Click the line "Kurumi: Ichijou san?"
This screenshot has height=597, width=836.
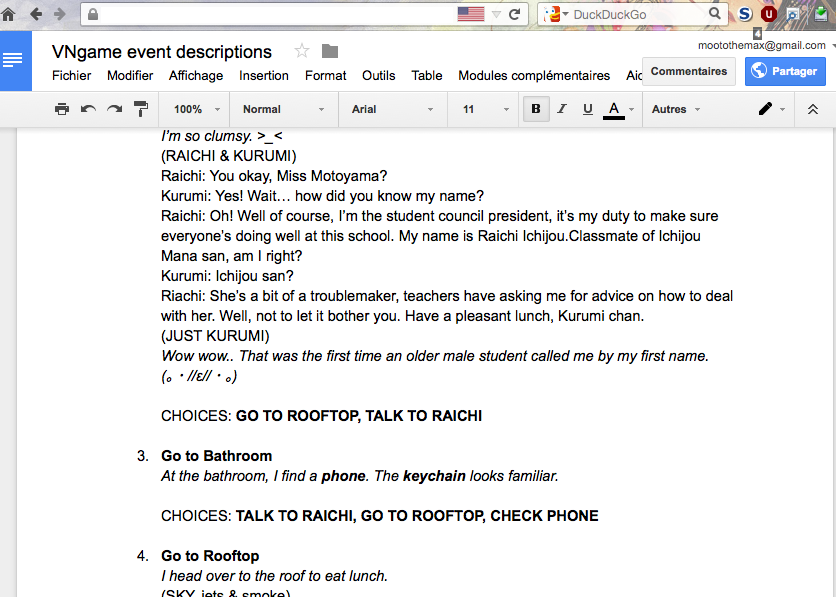point(227,276)
